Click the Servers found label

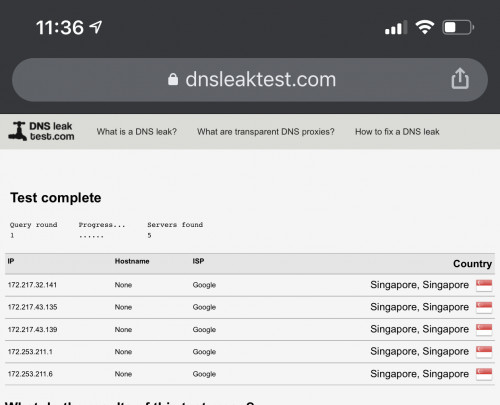pyautogui.click(x=175, y=225)
